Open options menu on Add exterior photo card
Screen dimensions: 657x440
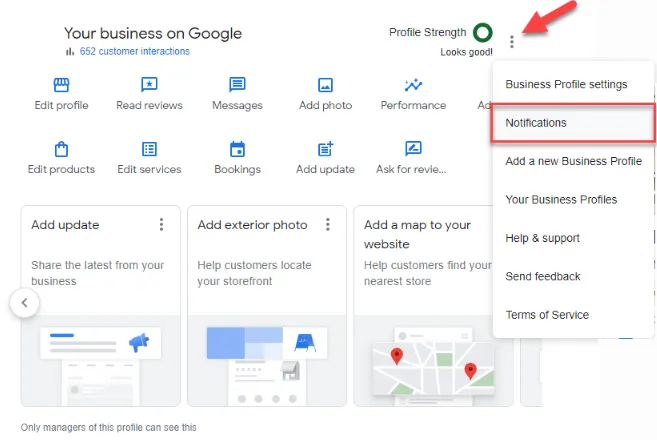(x=328, y=225)
